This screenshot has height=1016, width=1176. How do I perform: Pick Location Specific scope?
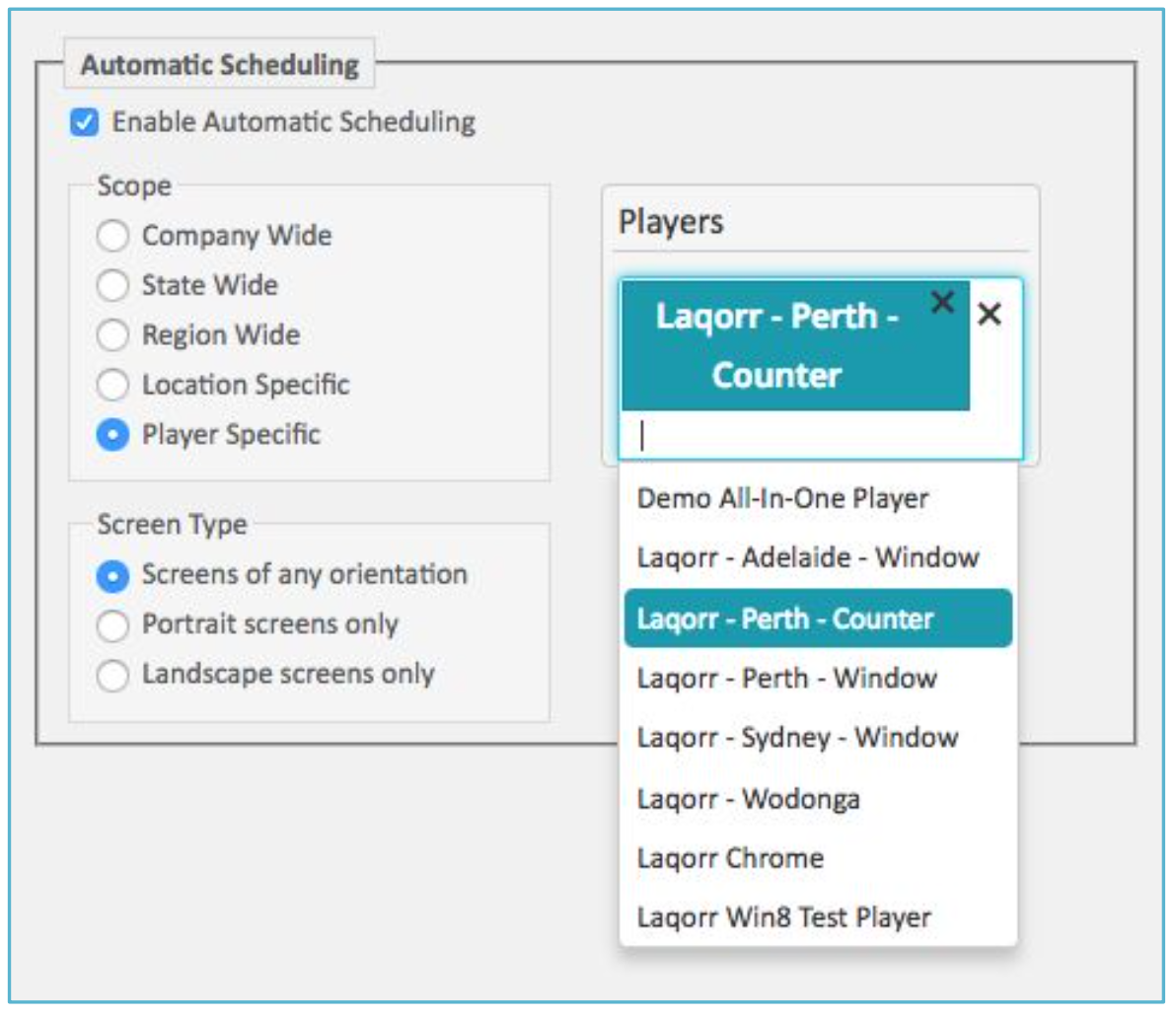coord(112,385)
